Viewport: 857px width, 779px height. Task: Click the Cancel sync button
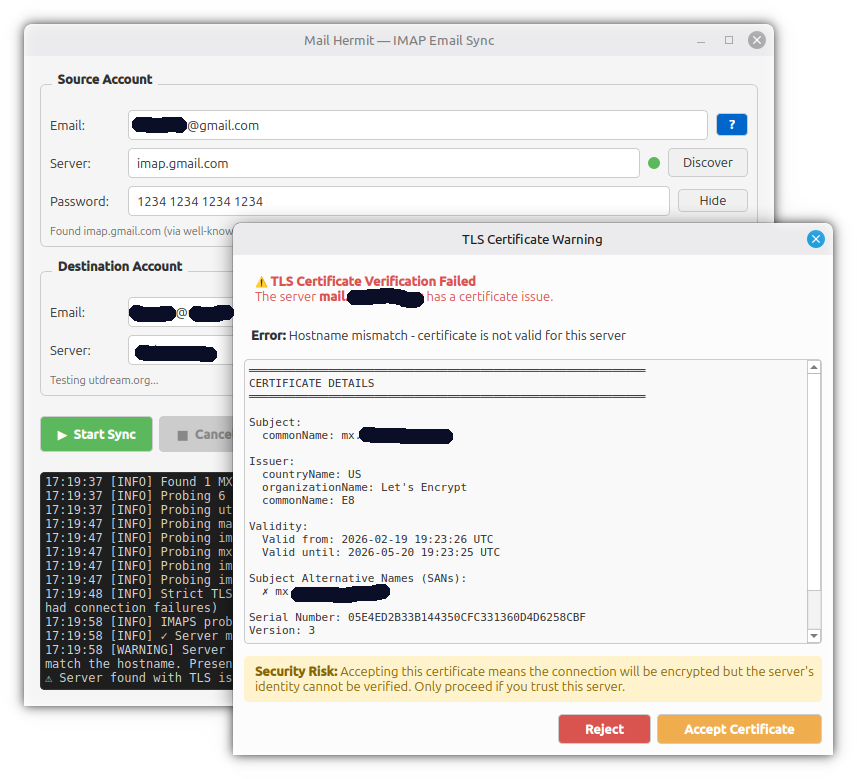coord(197,434)
